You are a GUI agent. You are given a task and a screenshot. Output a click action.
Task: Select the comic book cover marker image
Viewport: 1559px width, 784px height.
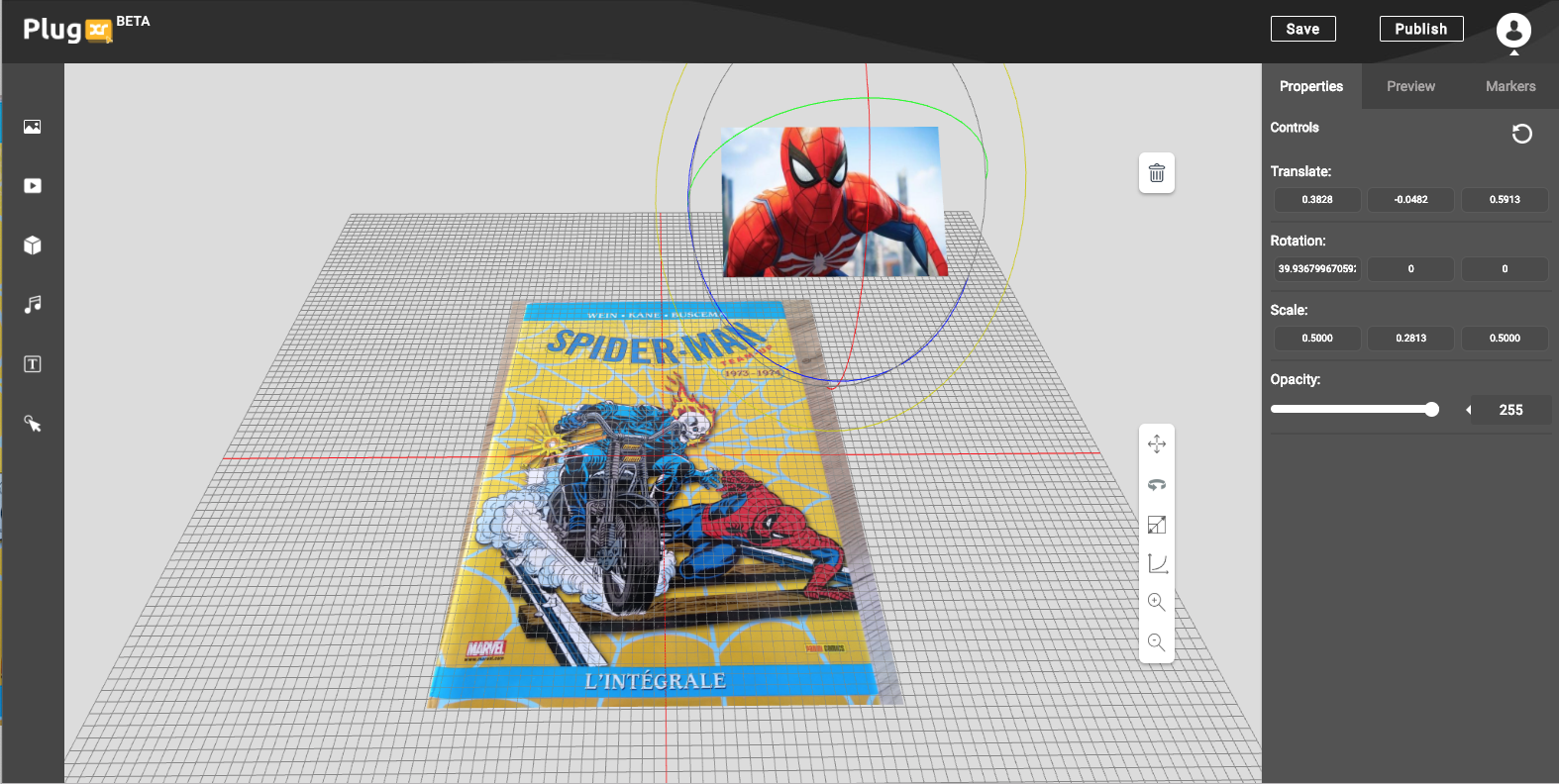tap(664, 505)
